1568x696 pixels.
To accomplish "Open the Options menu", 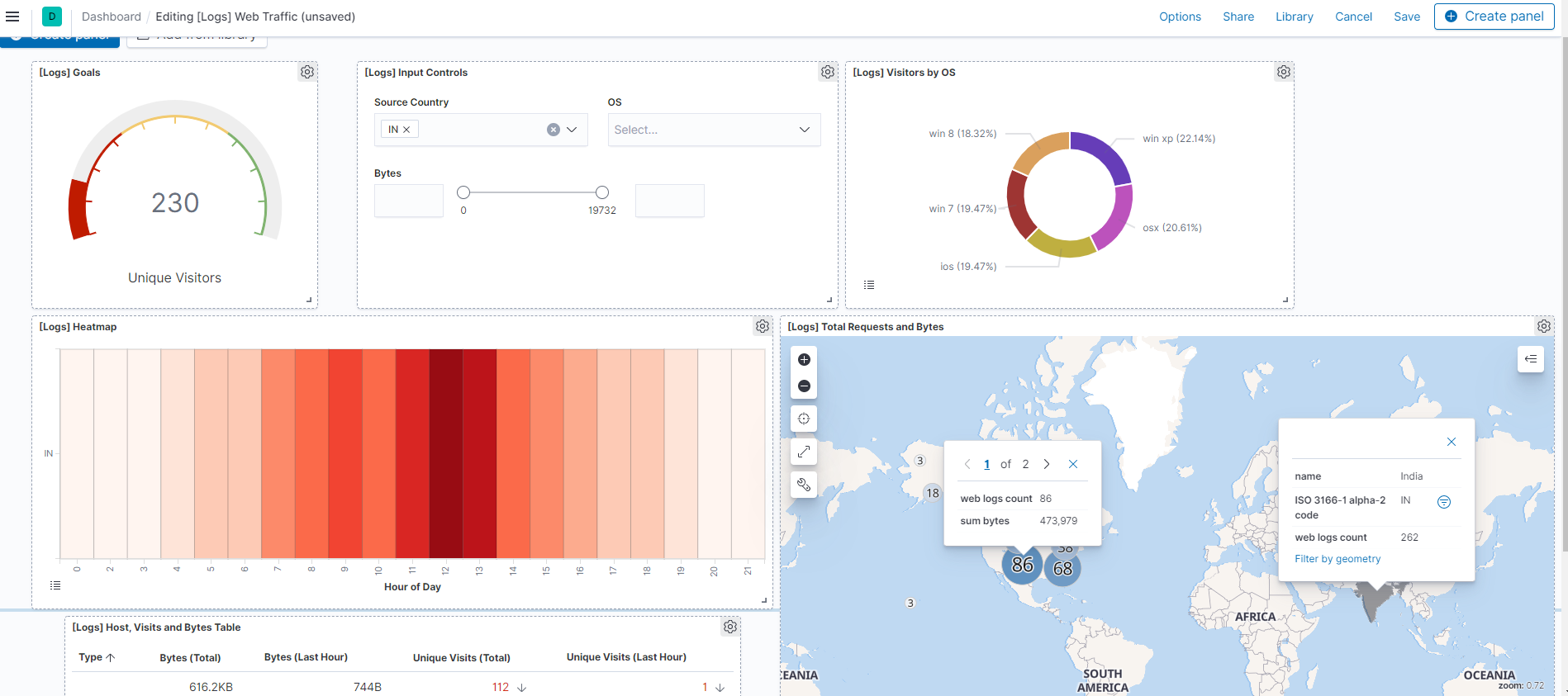I will (x=1179, y=17).
